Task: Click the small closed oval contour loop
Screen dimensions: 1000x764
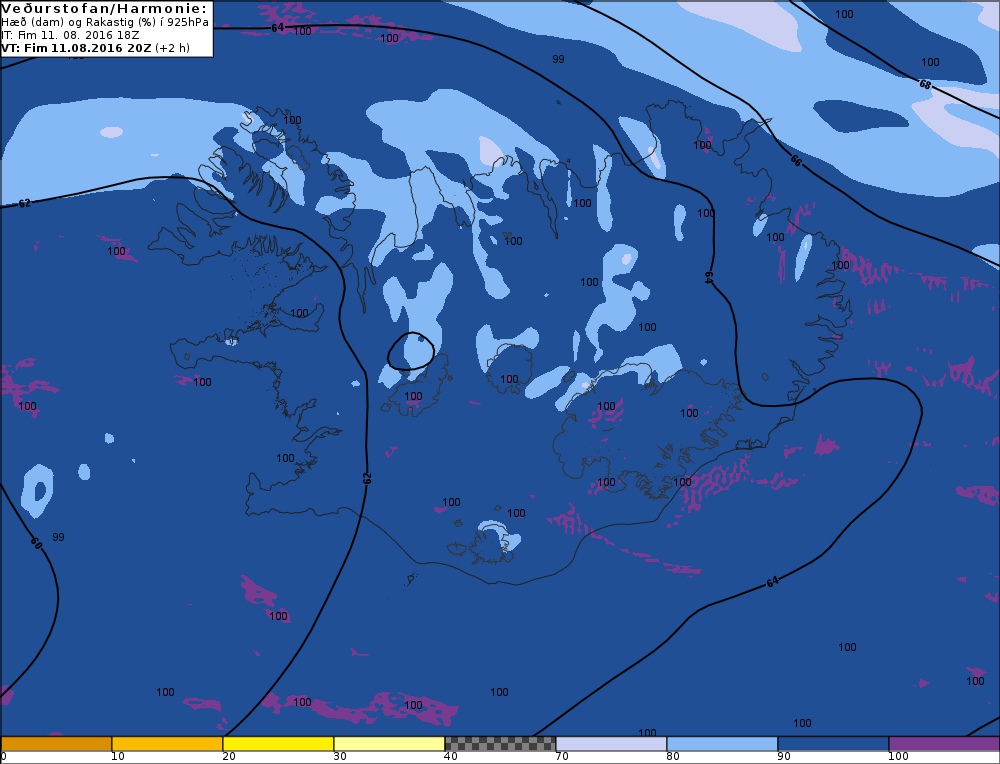Action: 411,351
